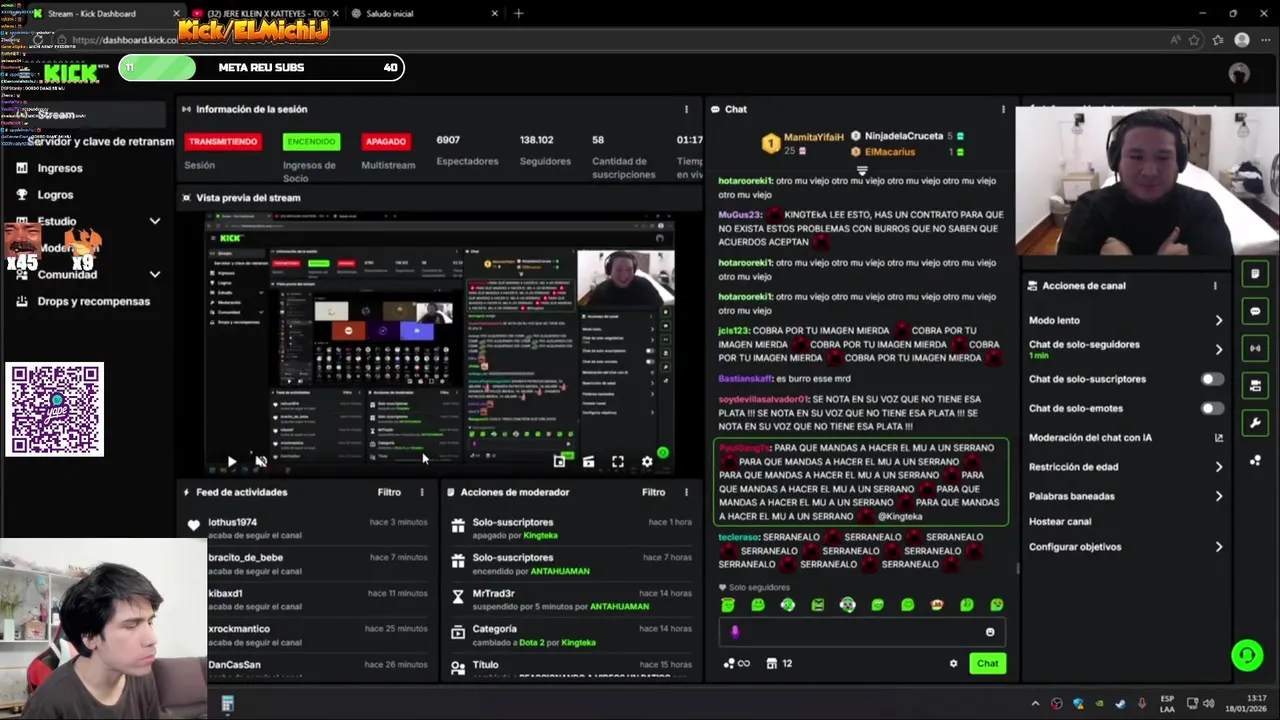Image resolution: width=1280 pixels, height=720 pixels.
Task: Open the channel points infinity icon
Action: [x=737, y=663]
